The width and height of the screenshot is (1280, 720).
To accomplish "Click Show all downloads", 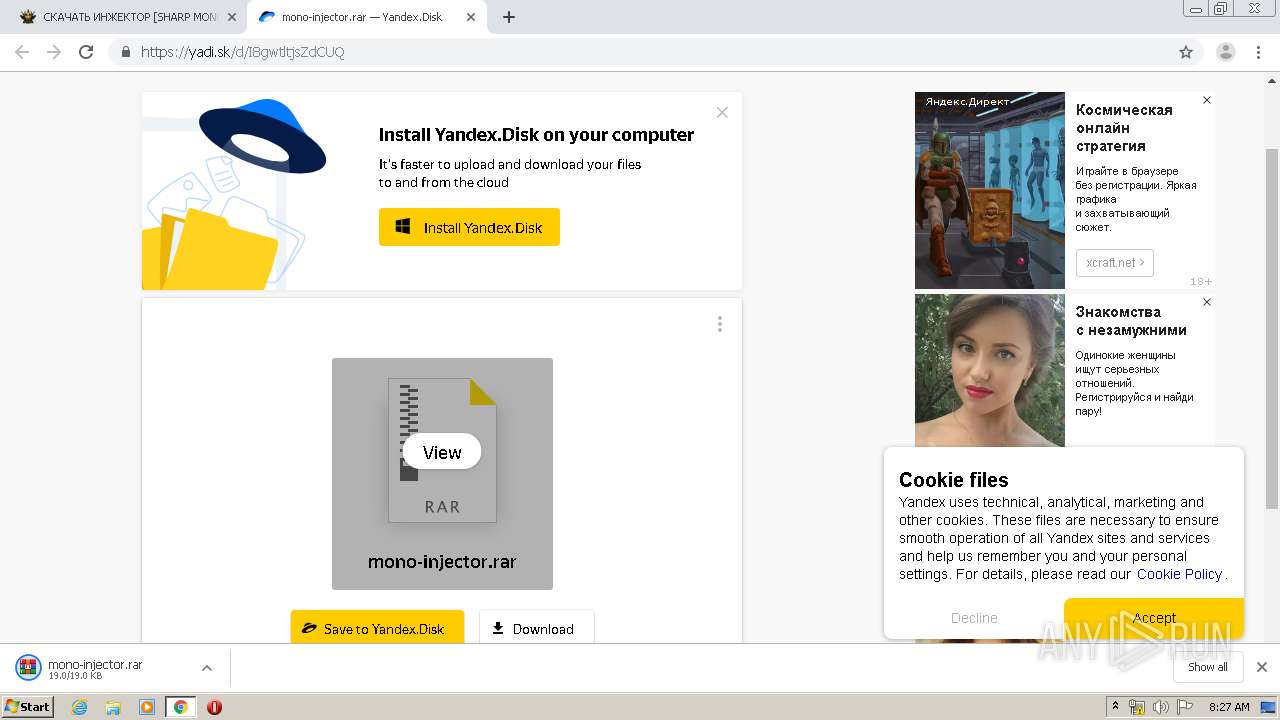I will tap(1207, 667).
